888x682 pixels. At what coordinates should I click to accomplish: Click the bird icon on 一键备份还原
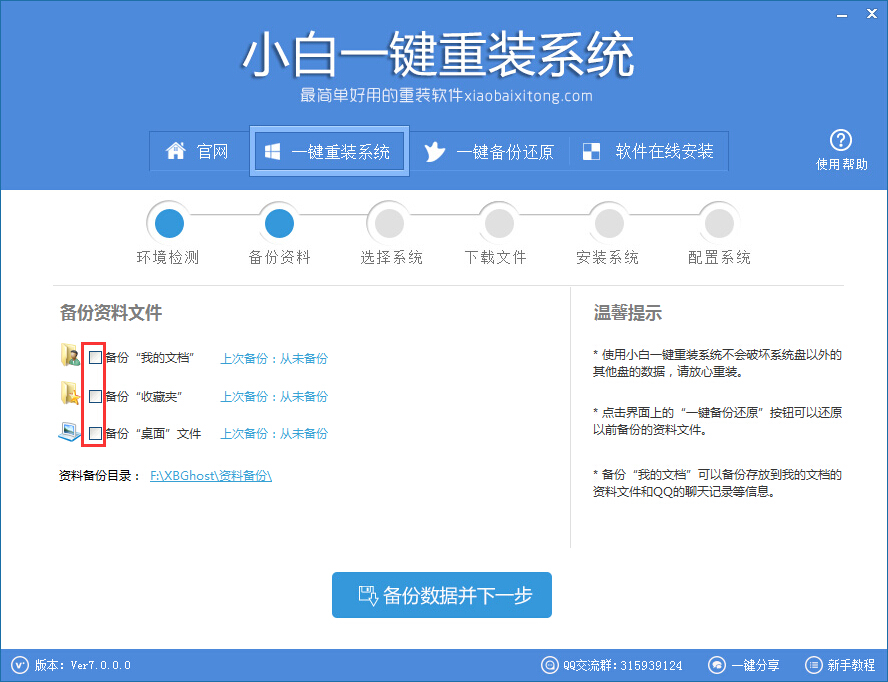[434, 151]
